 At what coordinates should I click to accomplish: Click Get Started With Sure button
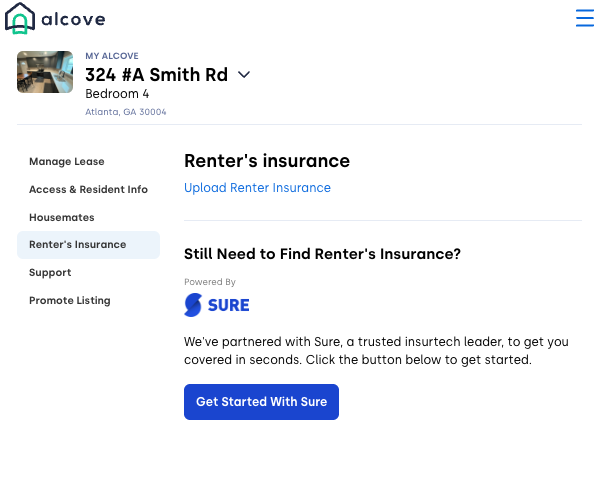coord(262,402)
